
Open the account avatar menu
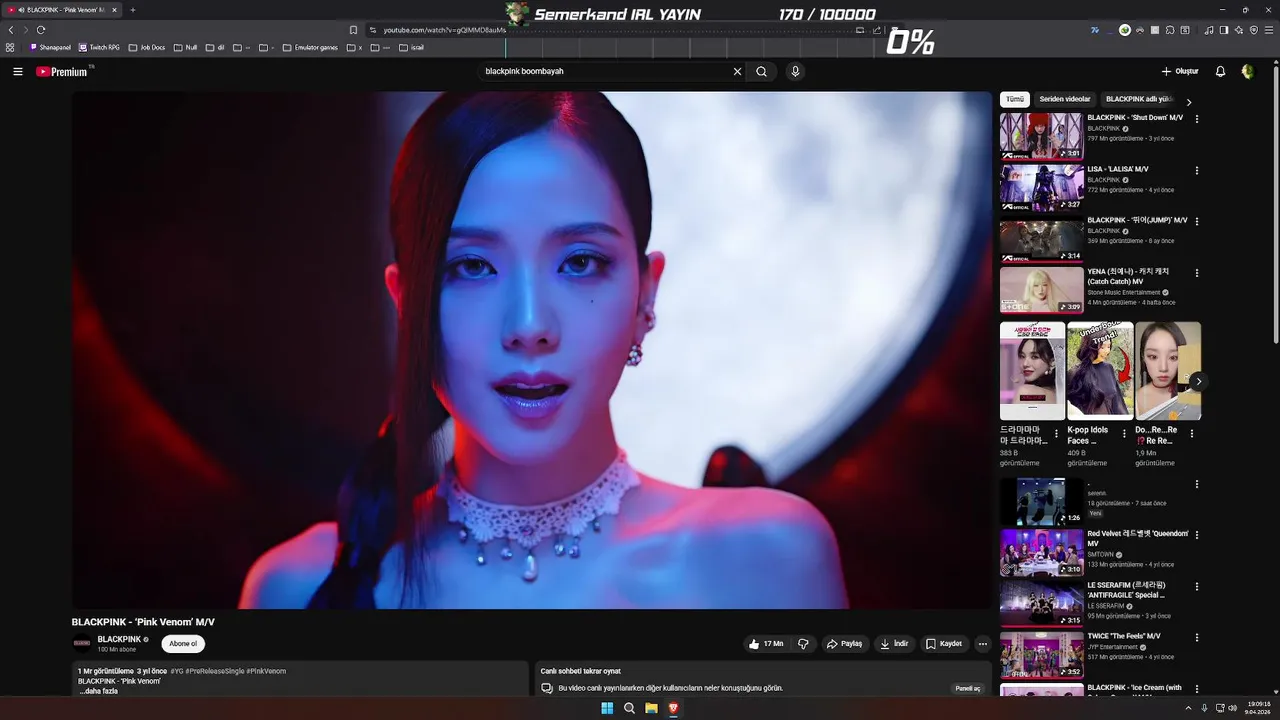[1247, 72]
